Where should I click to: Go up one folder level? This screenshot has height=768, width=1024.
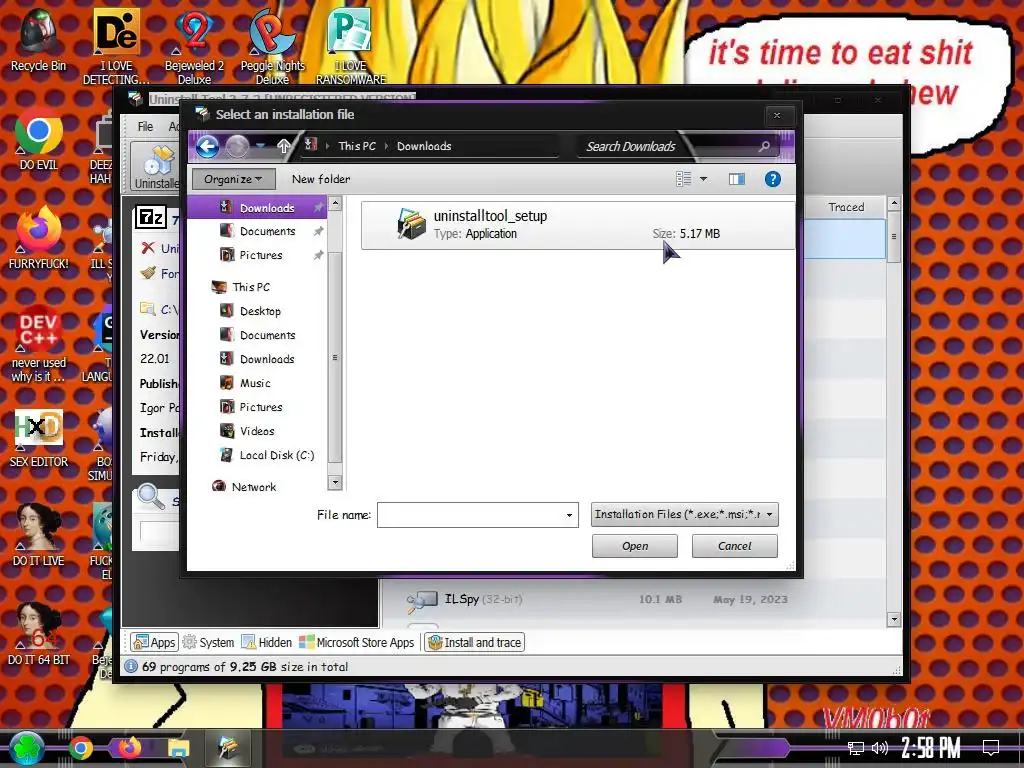(x=283, y=146)
